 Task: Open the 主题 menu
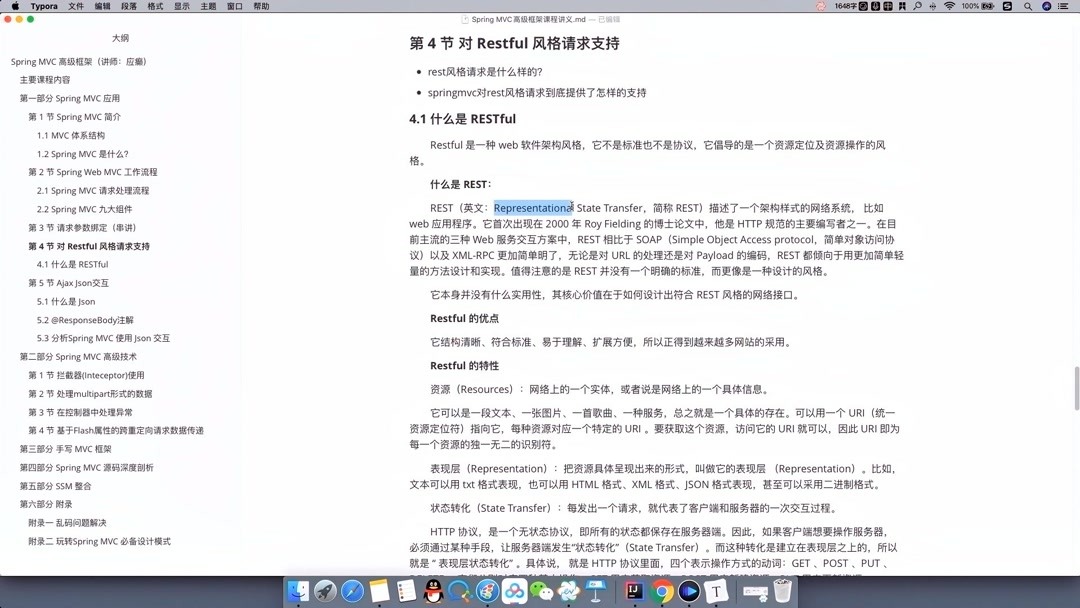coord(207,7)
